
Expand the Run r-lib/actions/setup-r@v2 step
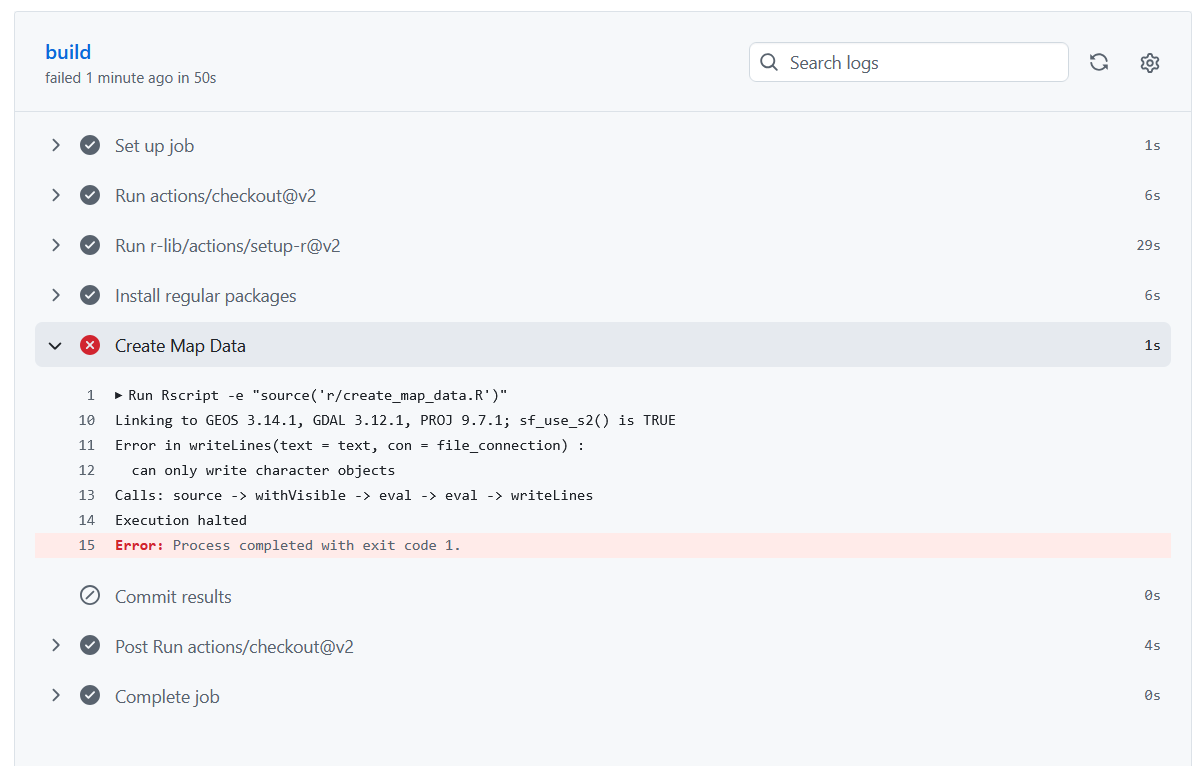coord(56,246)
